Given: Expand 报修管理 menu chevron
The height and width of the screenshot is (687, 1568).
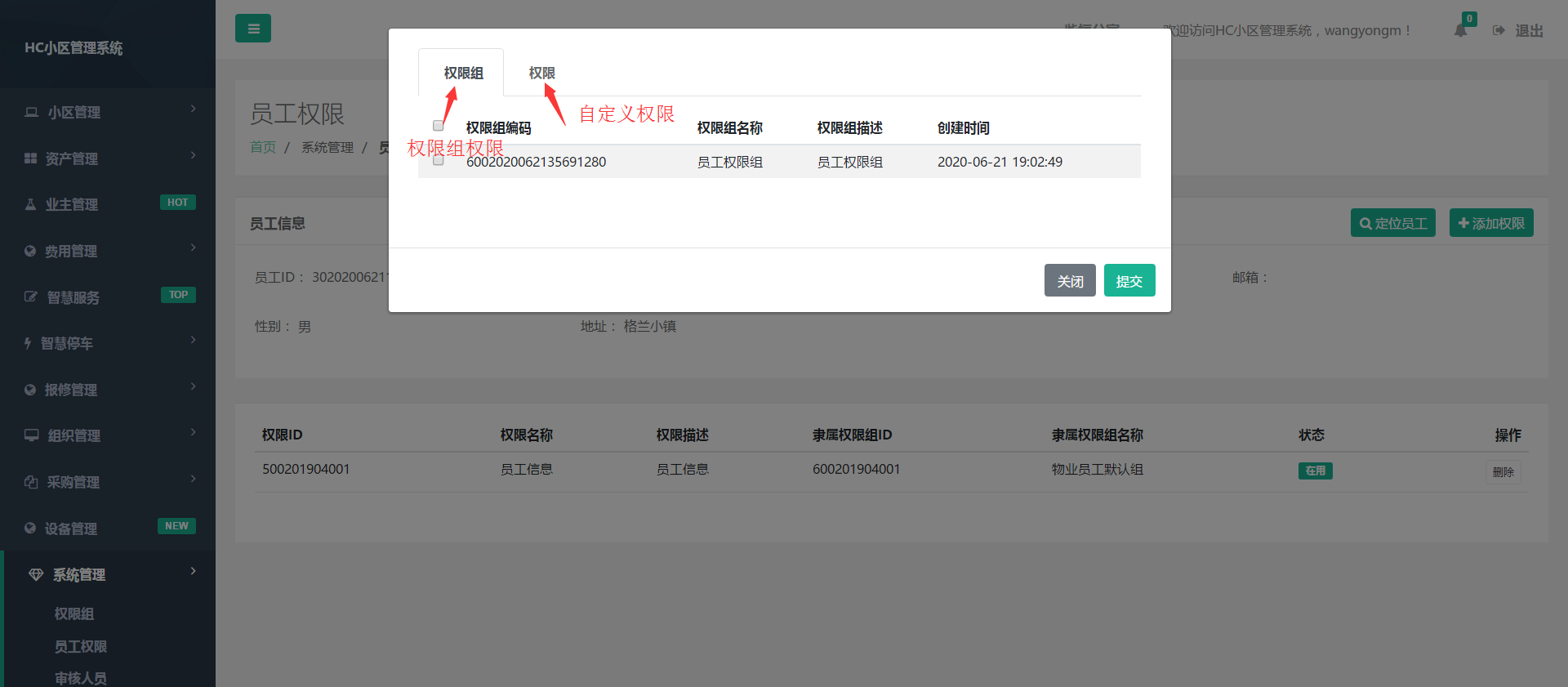Looking at the screenshot, I should tap(193, 386).
